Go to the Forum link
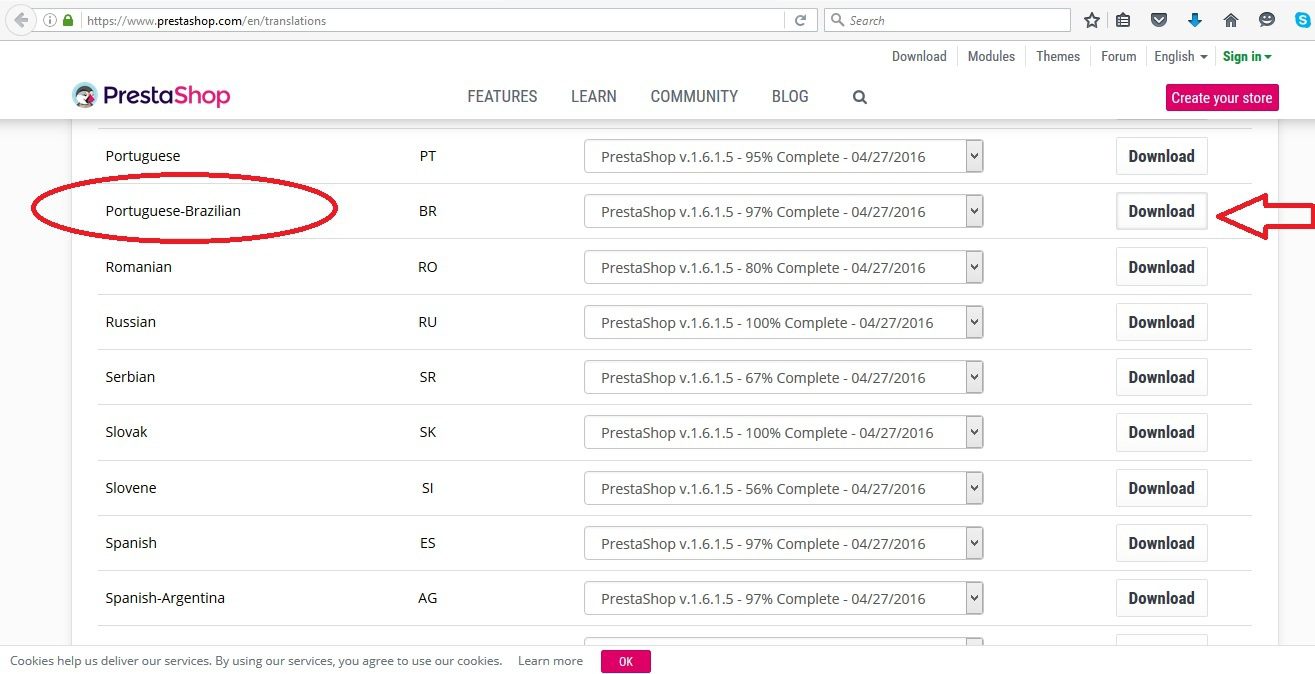Image resolution: width=1315 pixels, height=674 pixels. 1118,56
